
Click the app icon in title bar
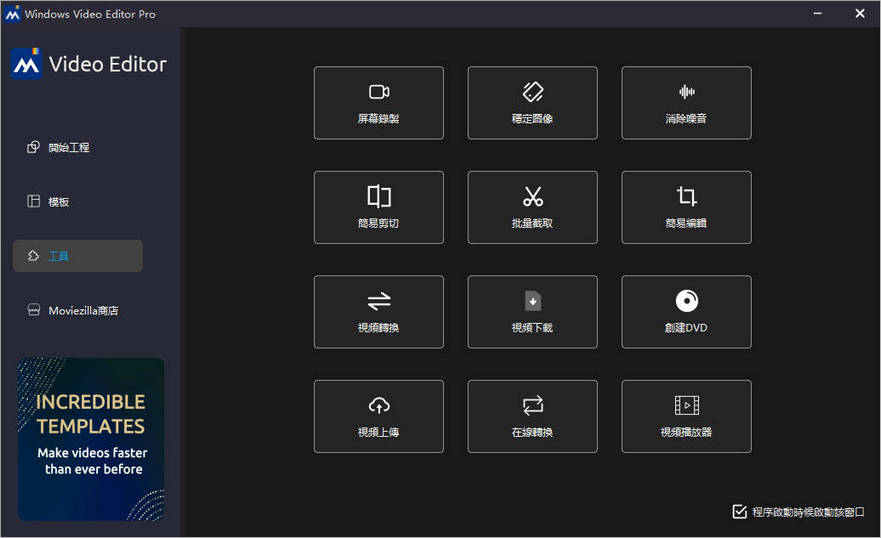click(12, 14)
